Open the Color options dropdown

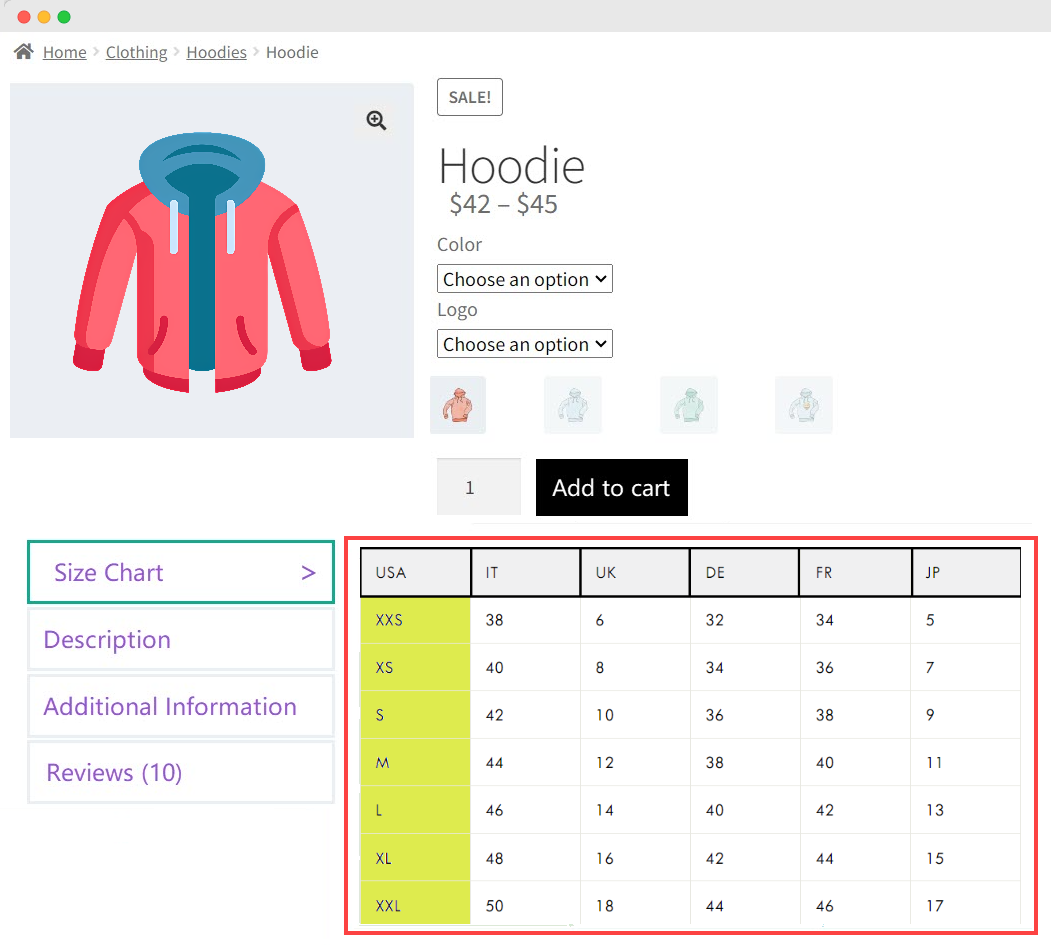pos(524,278)
